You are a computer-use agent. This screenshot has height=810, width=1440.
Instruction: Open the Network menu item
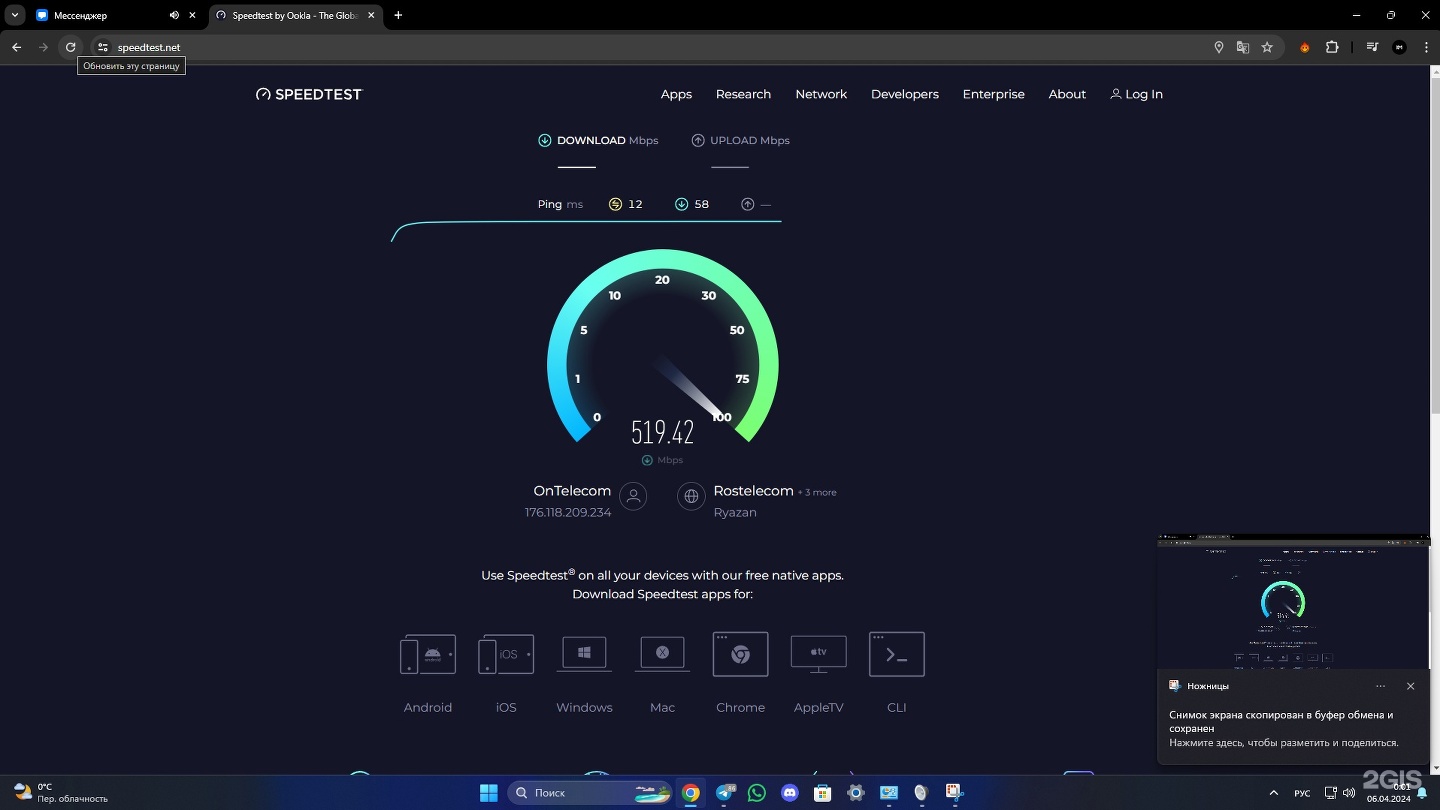[x=821, y=94]
